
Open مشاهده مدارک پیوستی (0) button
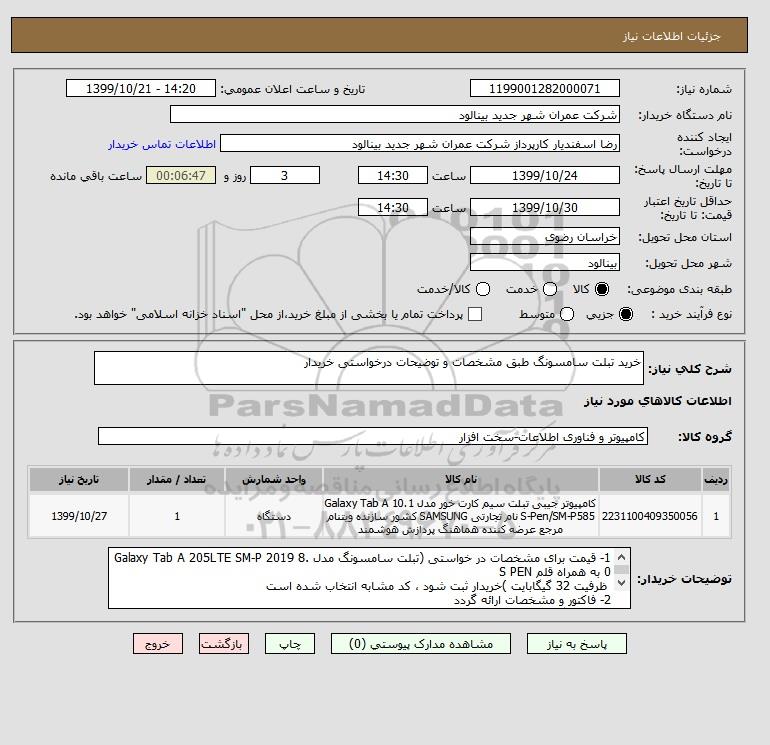pos(421,644)
